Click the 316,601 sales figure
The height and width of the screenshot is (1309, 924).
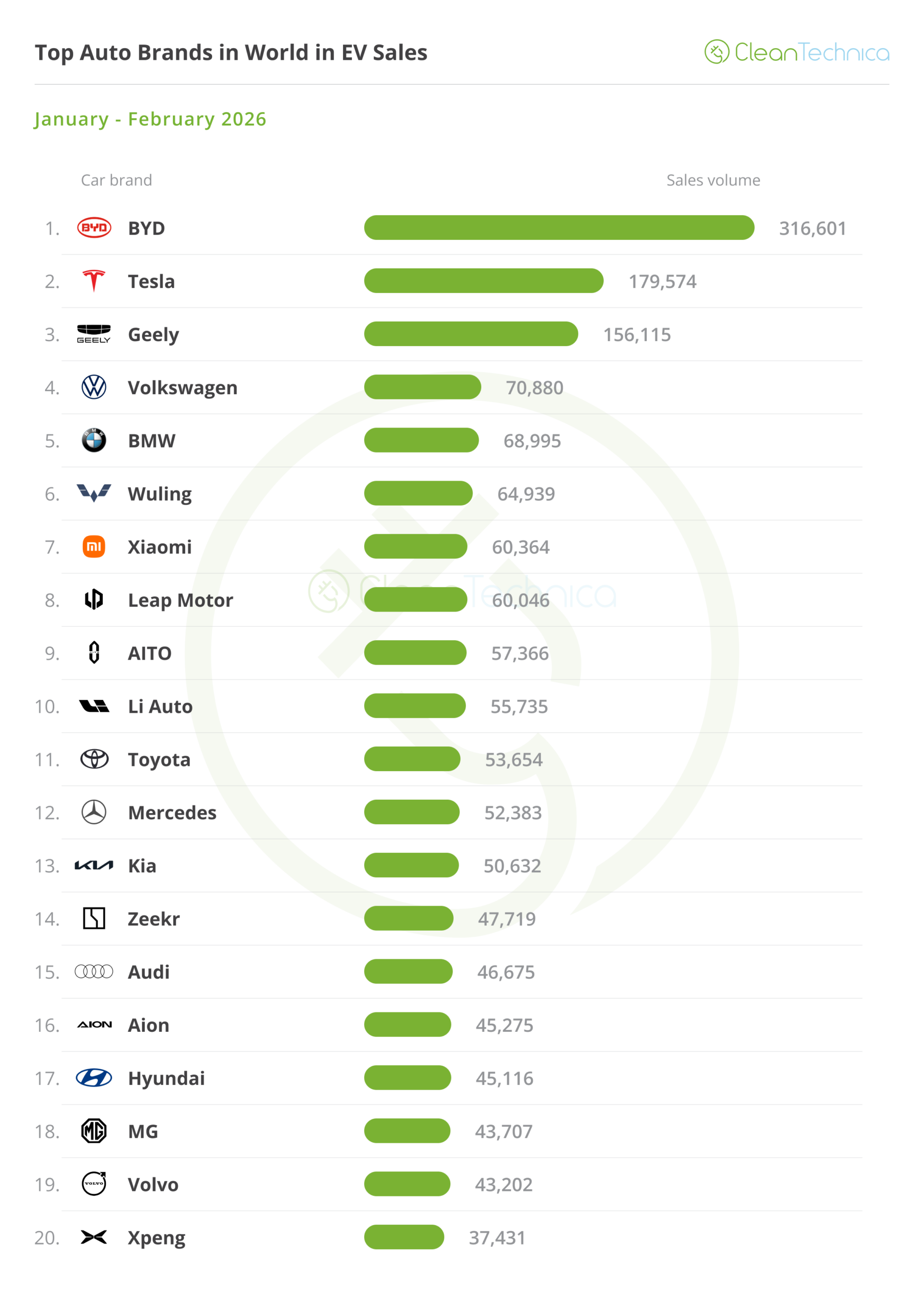[x=813, y=229]
